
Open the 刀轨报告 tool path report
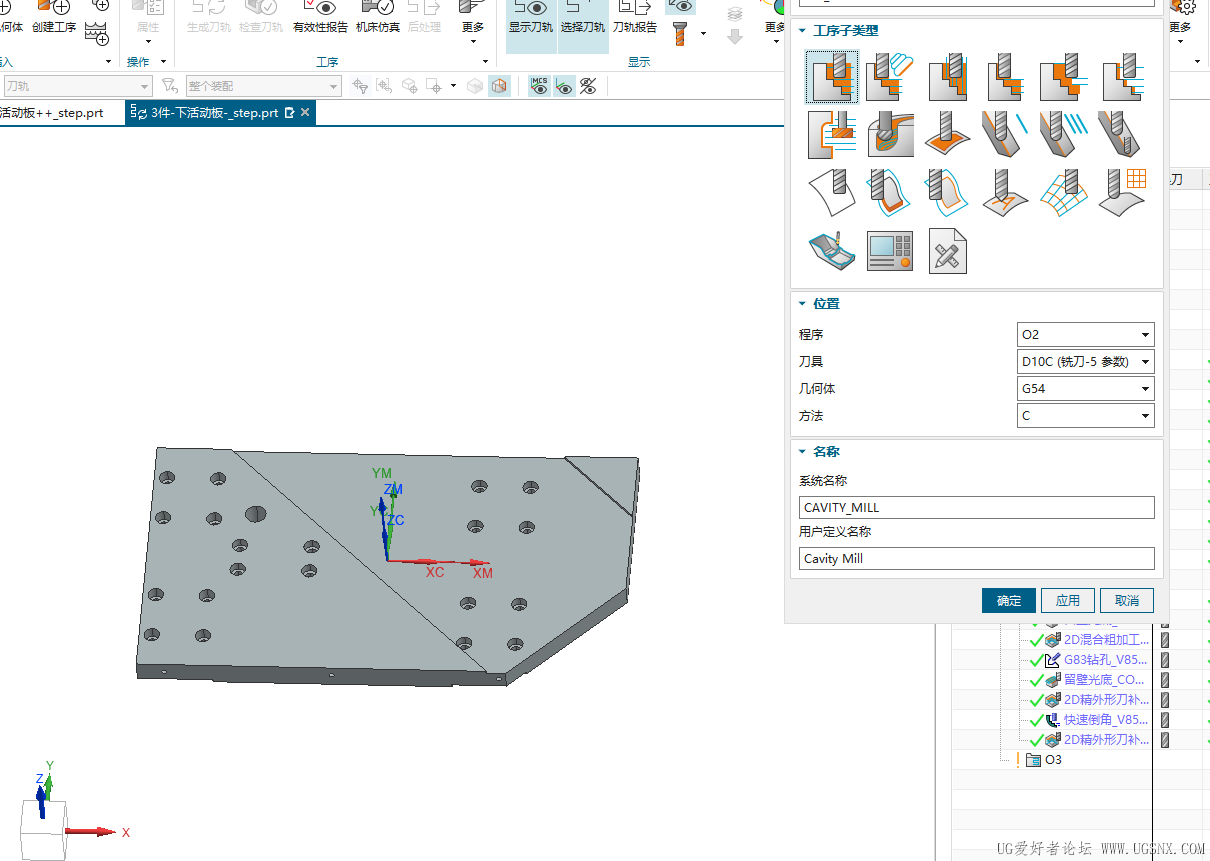pos(635,18)
